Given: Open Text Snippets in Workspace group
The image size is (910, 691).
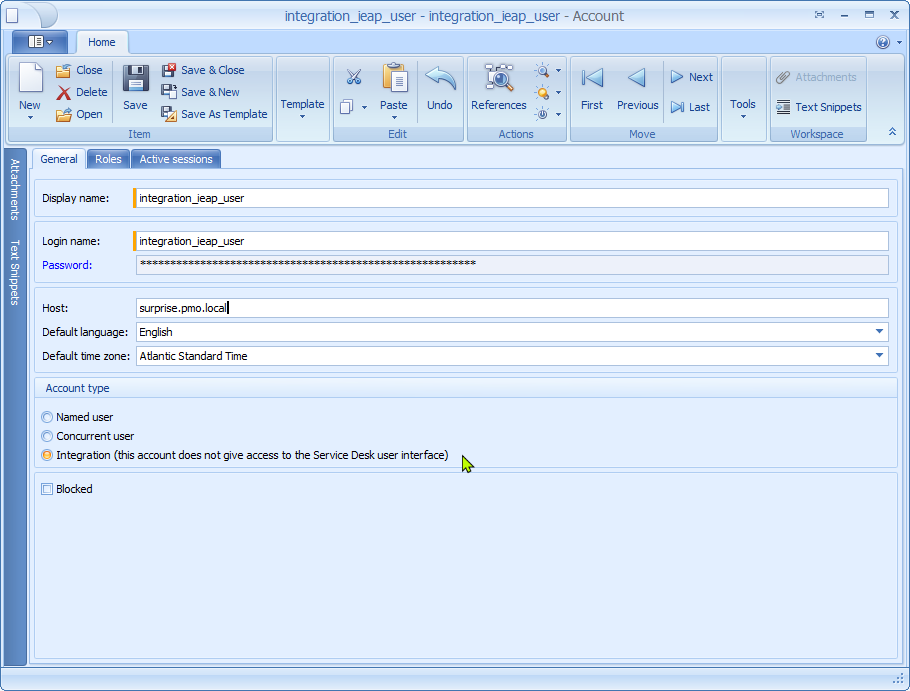Looking at the screenshot, I should pos(819,107).
